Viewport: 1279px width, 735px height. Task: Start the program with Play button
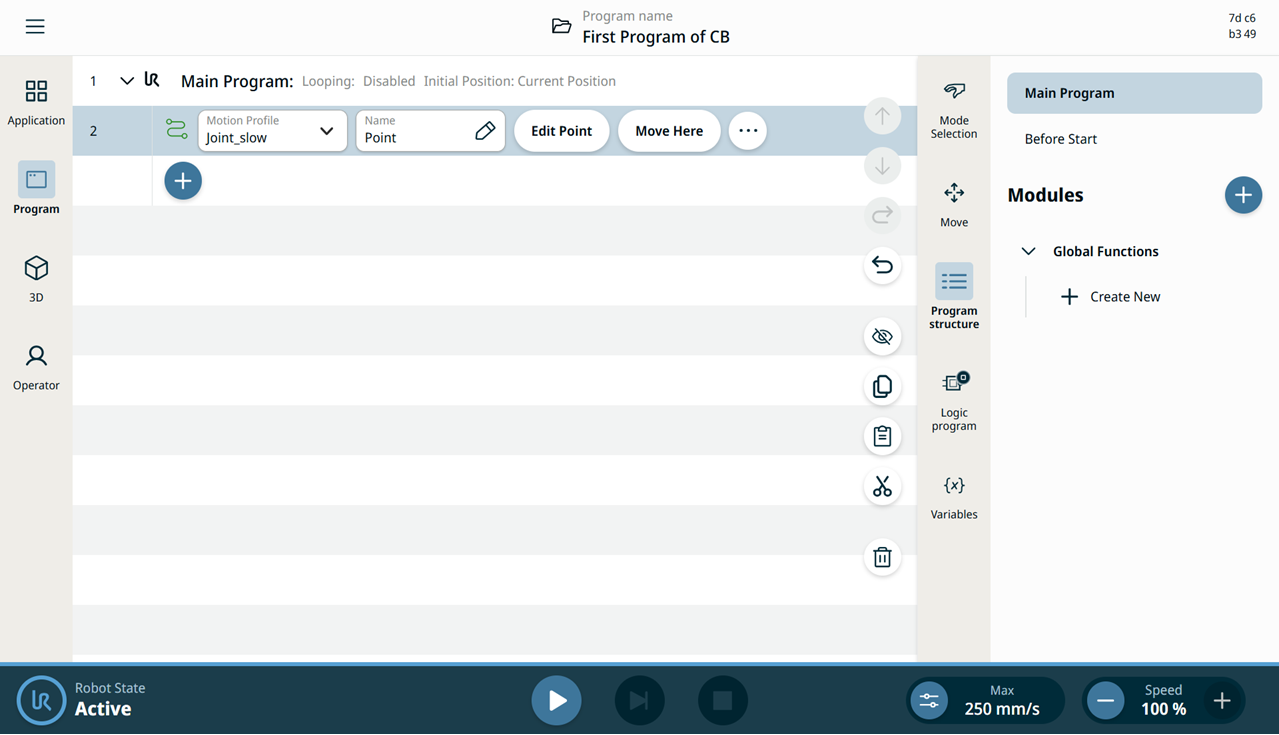(x=557, y=701)
